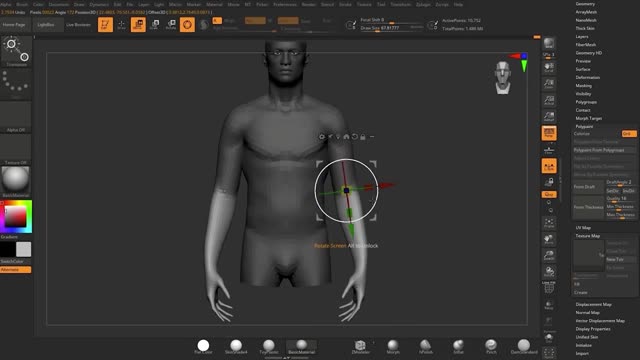Expand the Geometry HD section

point(589,53)
